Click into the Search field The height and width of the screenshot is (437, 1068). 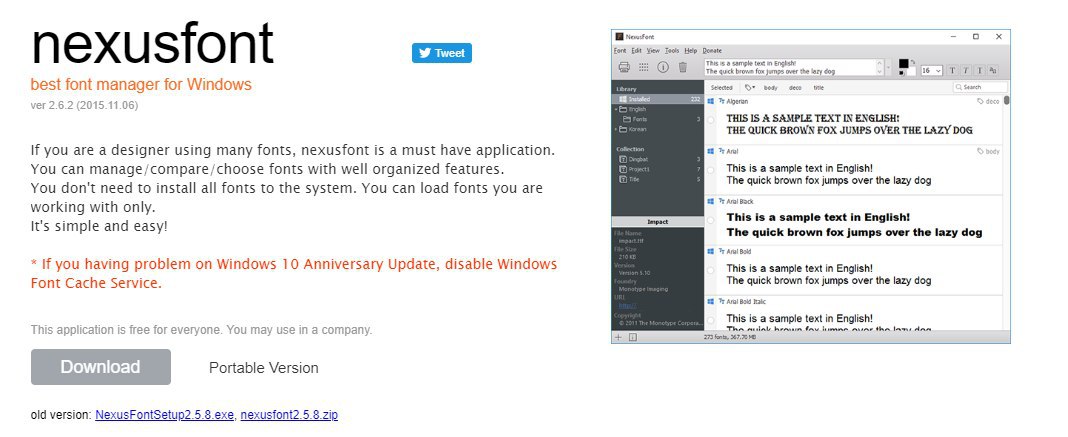[980, 87]
